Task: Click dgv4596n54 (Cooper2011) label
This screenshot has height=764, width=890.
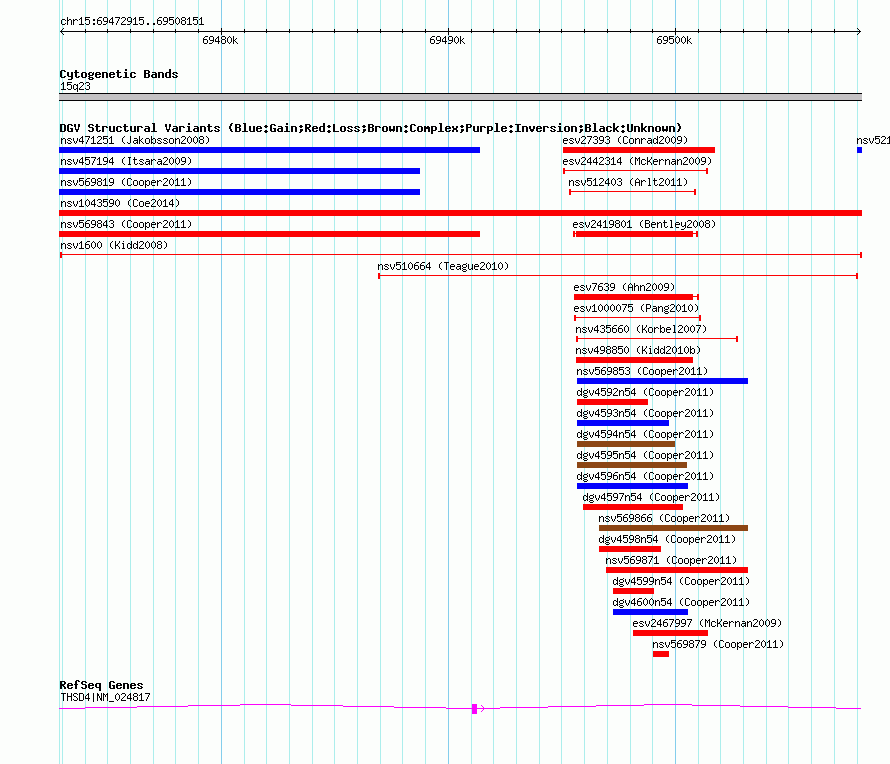Action: [x=645, y=476]
